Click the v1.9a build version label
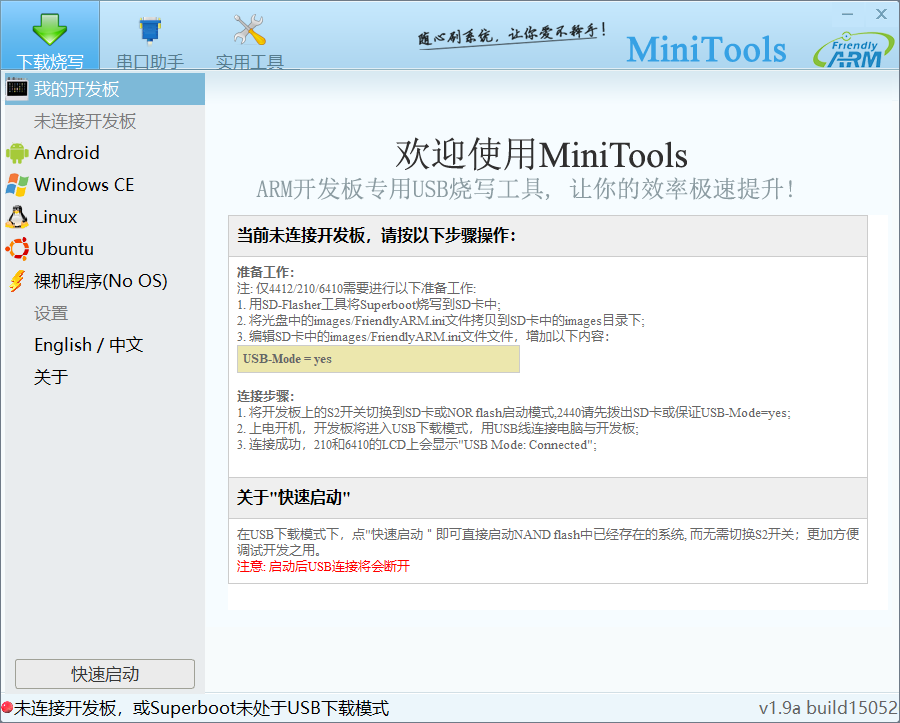Screen dimensions: 900x723 828,708
